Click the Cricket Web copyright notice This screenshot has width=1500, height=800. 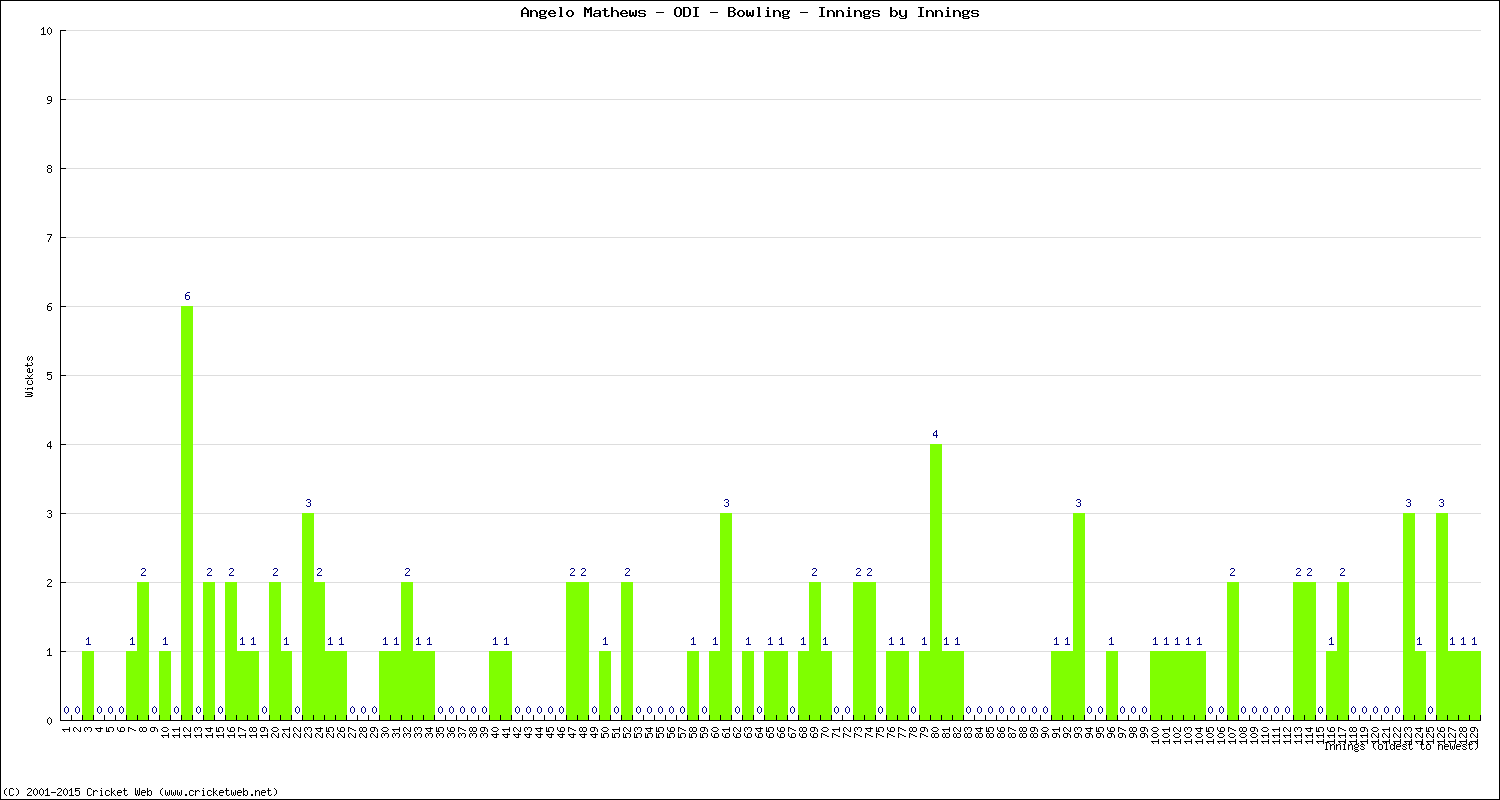[x=142, y=791]
